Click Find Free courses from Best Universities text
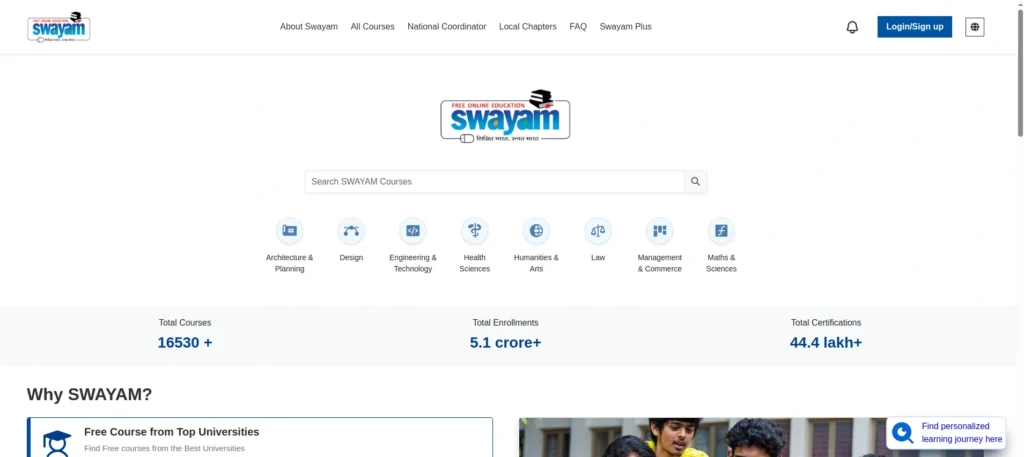Screen dimensions: 1024x457 [x=165, y=449]
